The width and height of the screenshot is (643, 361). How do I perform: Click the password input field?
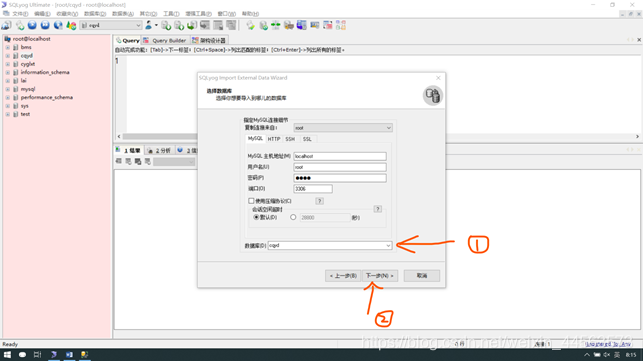(x=340, y=178)
